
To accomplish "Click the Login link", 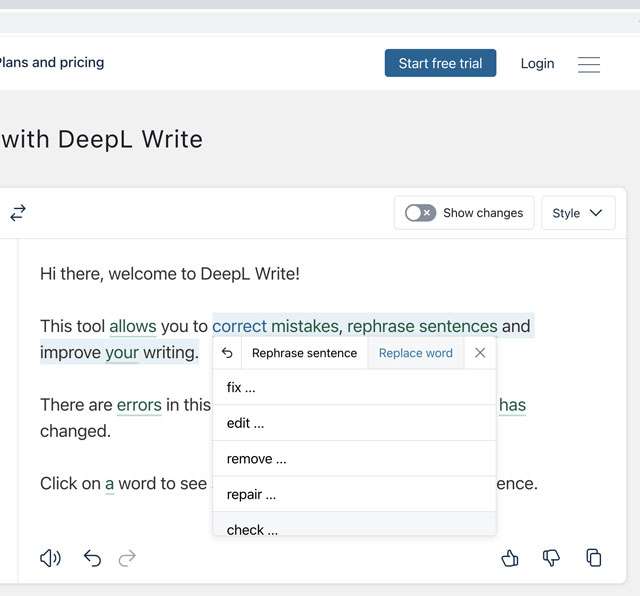I will coord(537,63).
